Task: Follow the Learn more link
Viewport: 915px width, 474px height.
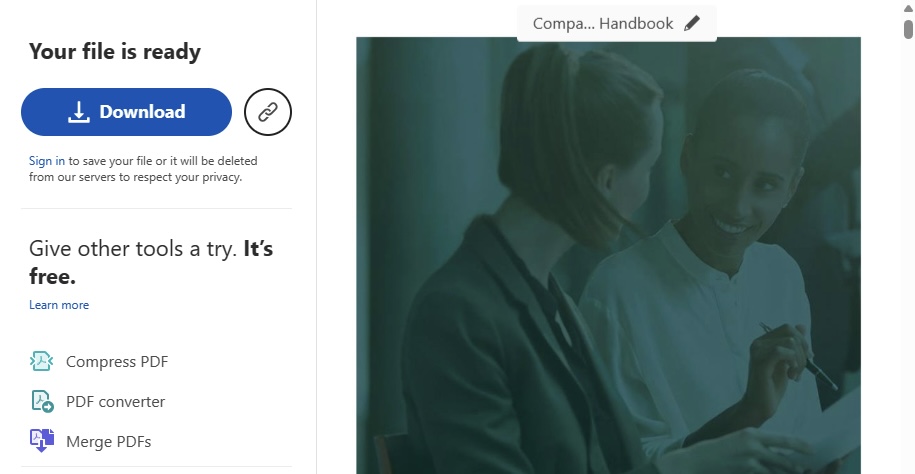Action: [x=59, y=305]
